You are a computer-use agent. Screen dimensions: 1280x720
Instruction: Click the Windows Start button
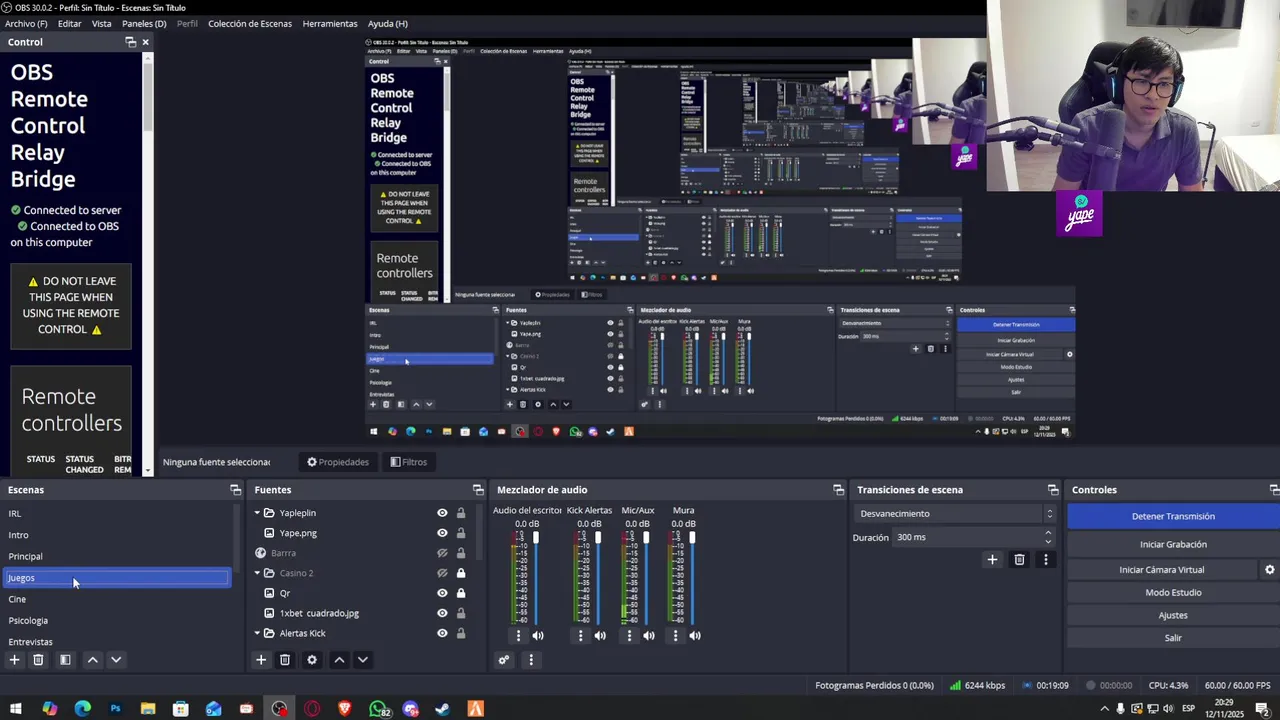point(15,709)
